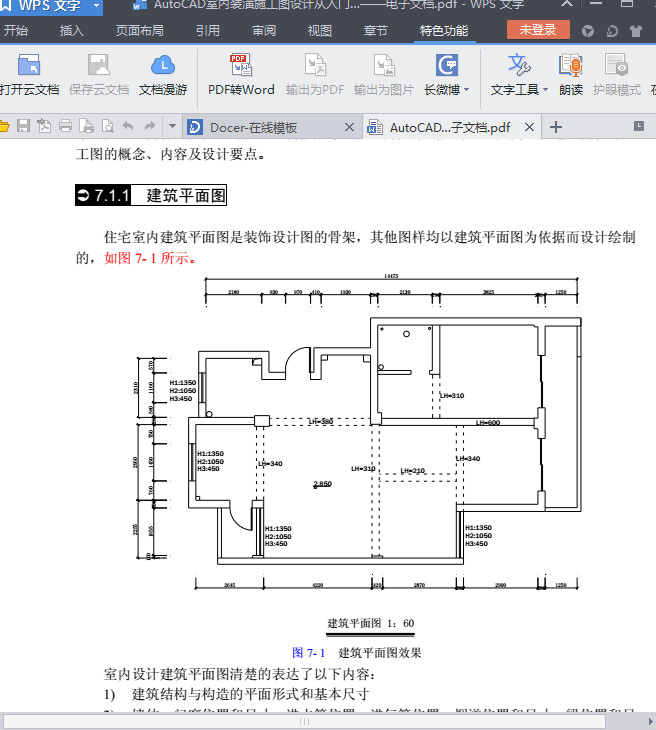
Task: Close the Docer-在线模板 tab
Action: click(349, 127)
